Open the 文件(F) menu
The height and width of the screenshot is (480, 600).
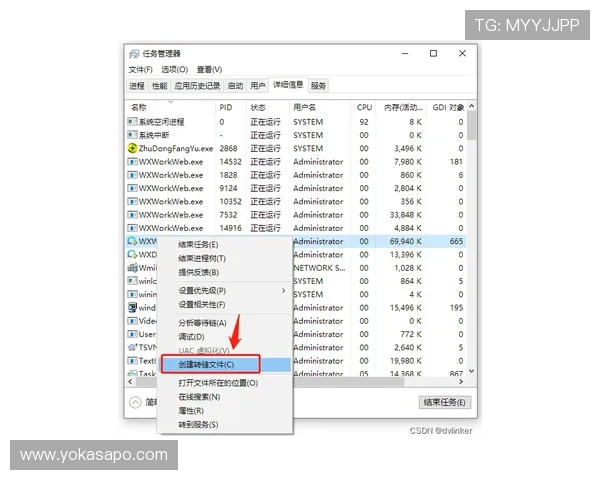pos(140,70)
